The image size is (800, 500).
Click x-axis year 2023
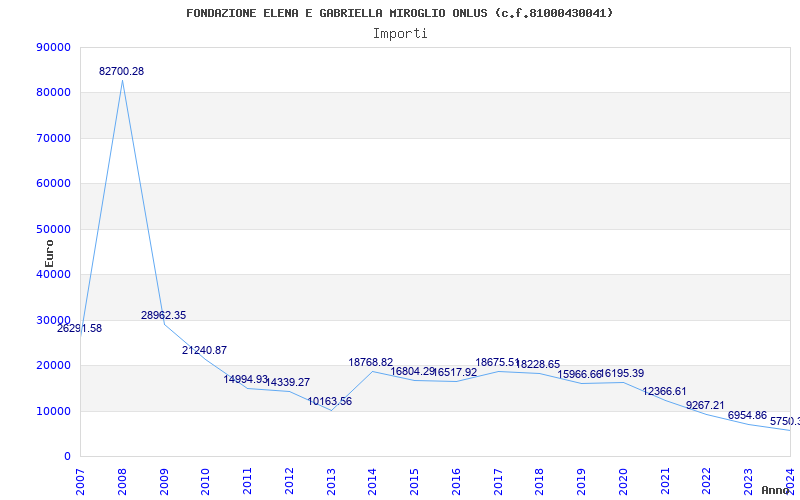point(748,482)
